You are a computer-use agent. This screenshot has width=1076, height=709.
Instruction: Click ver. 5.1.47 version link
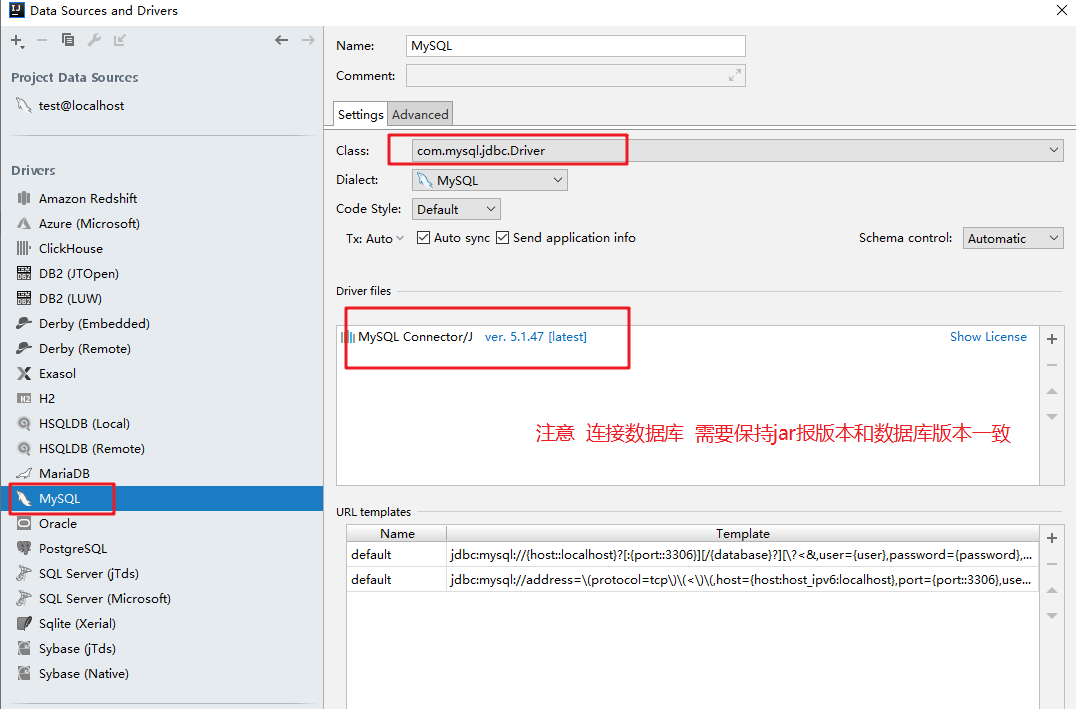[x=535, y=337]
